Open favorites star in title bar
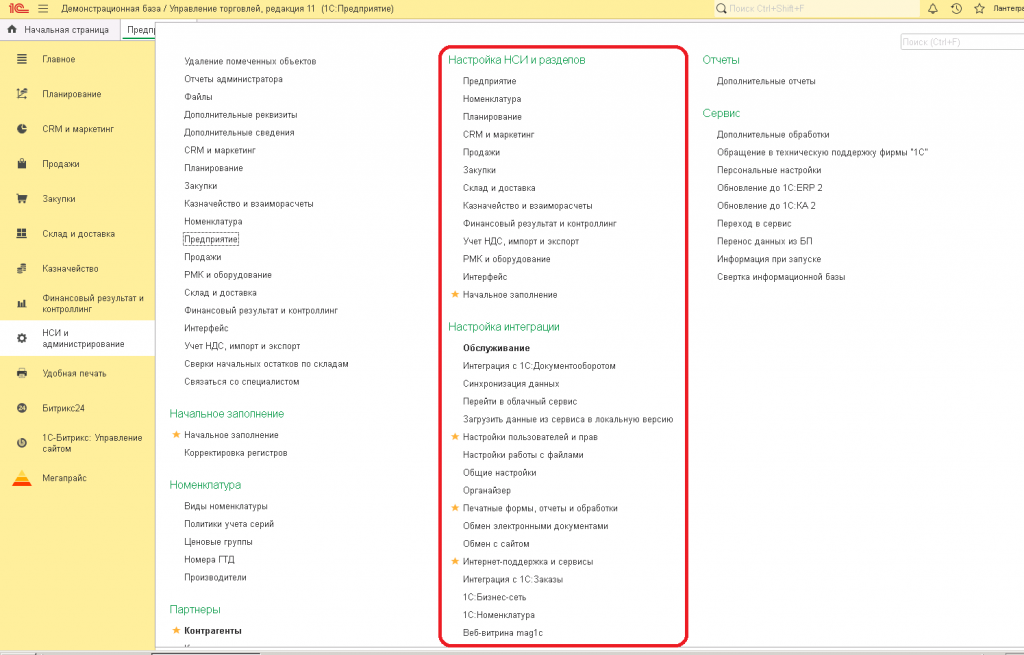The width and height of the screenshot is (1024, 655). (979, 8)
